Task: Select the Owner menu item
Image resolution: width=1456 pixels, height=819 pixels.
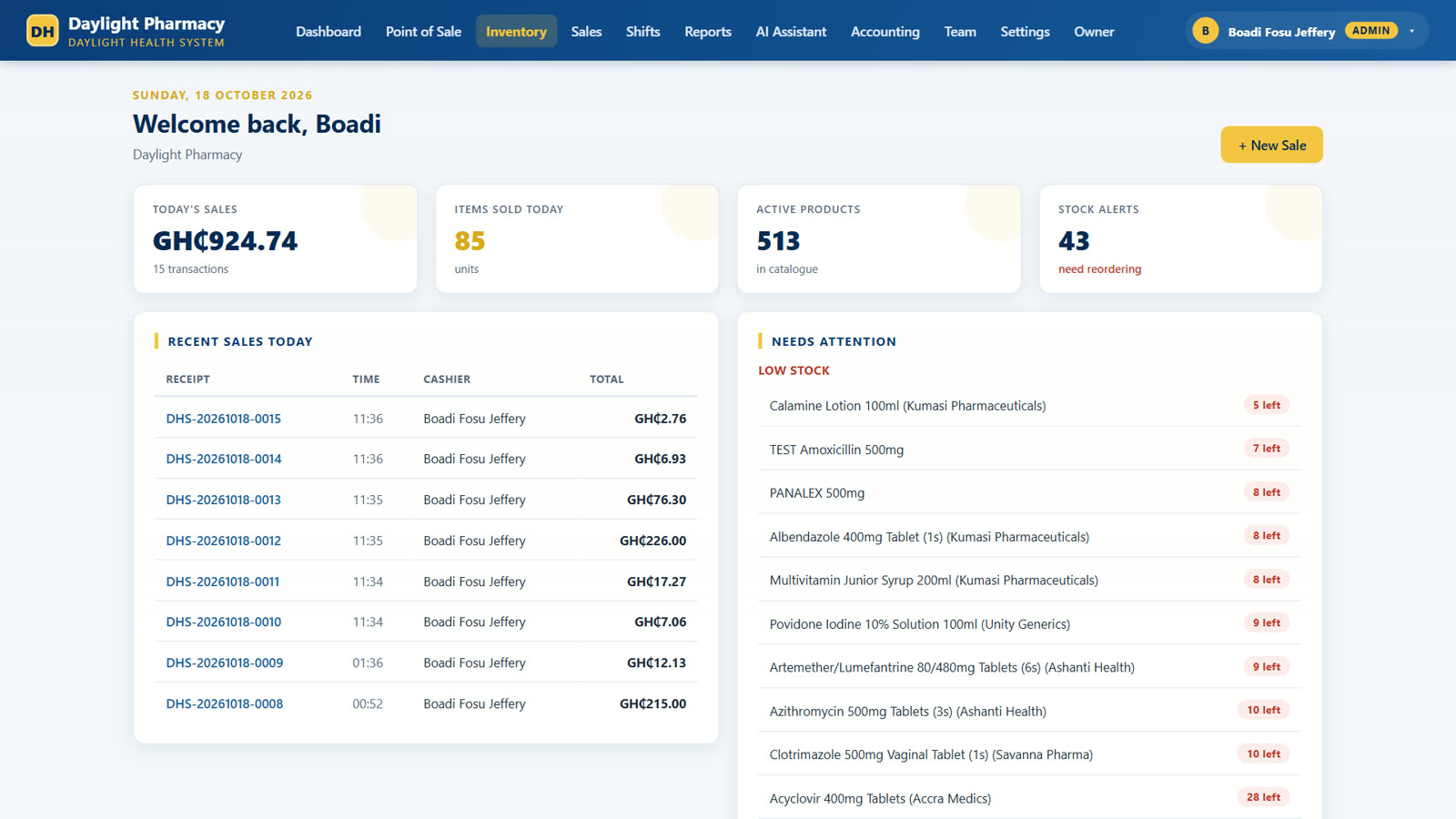Action: coord(1094,31)
